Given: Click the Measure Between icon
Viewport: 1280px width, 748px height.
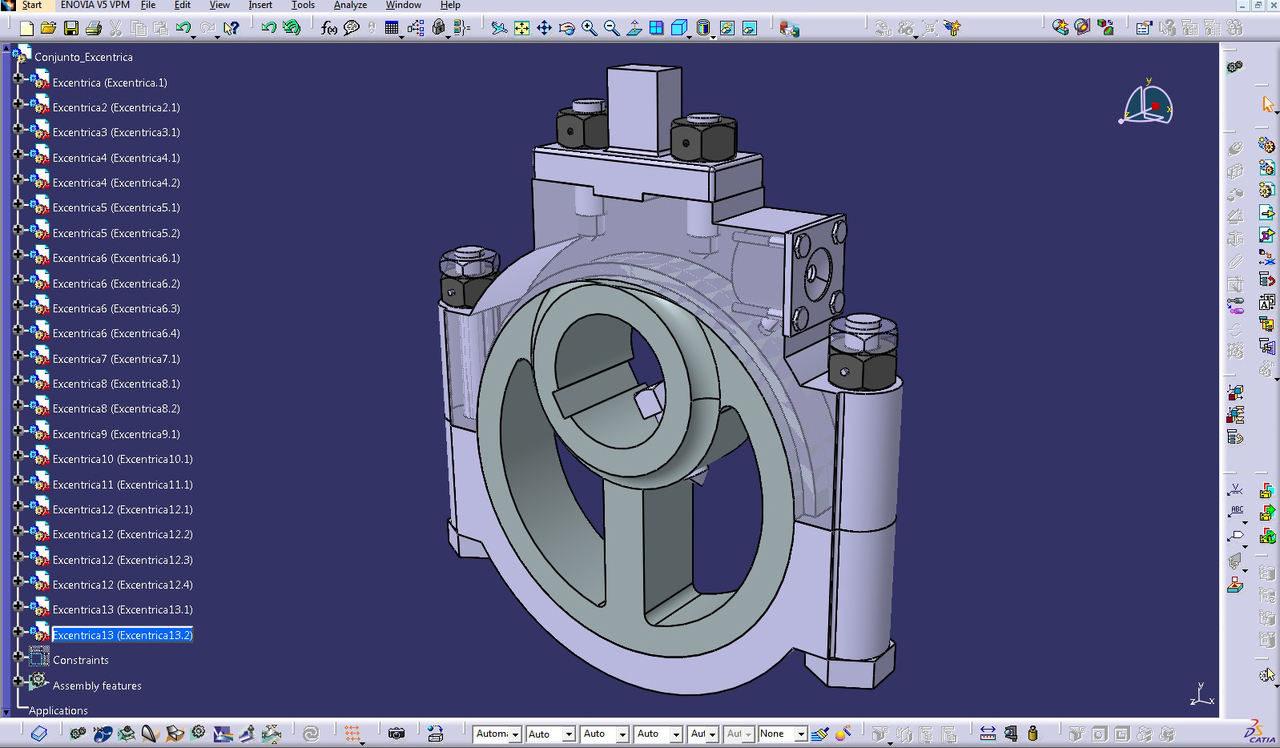Looking at the screenshot, I should click(987, 734).
